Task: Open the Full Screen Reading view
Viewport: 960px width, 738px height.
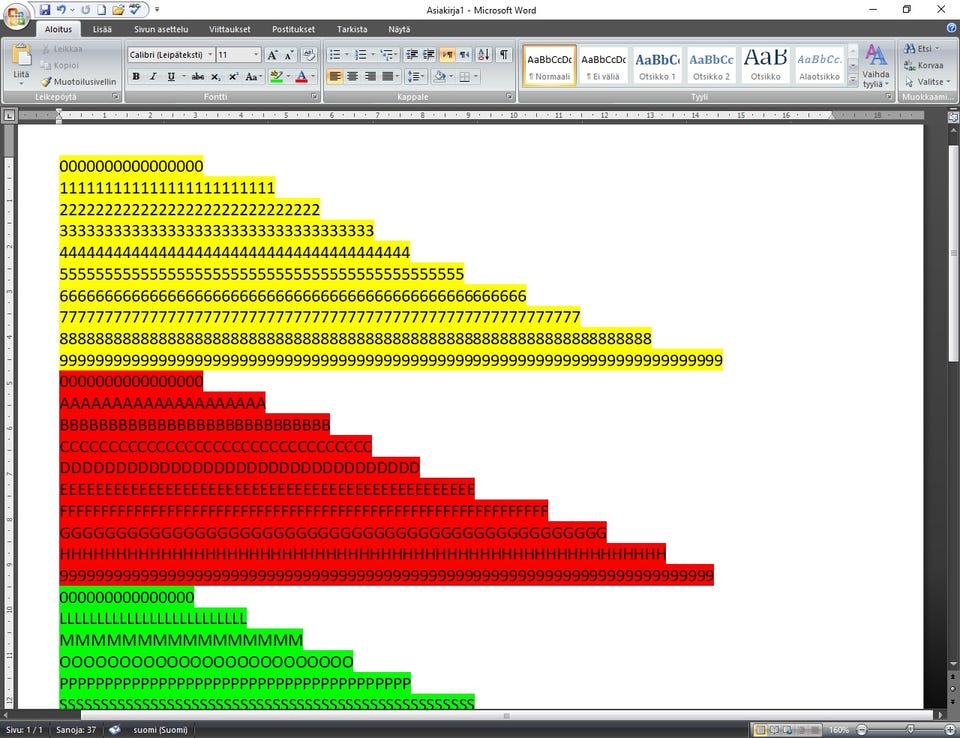Action: [774, 729]
